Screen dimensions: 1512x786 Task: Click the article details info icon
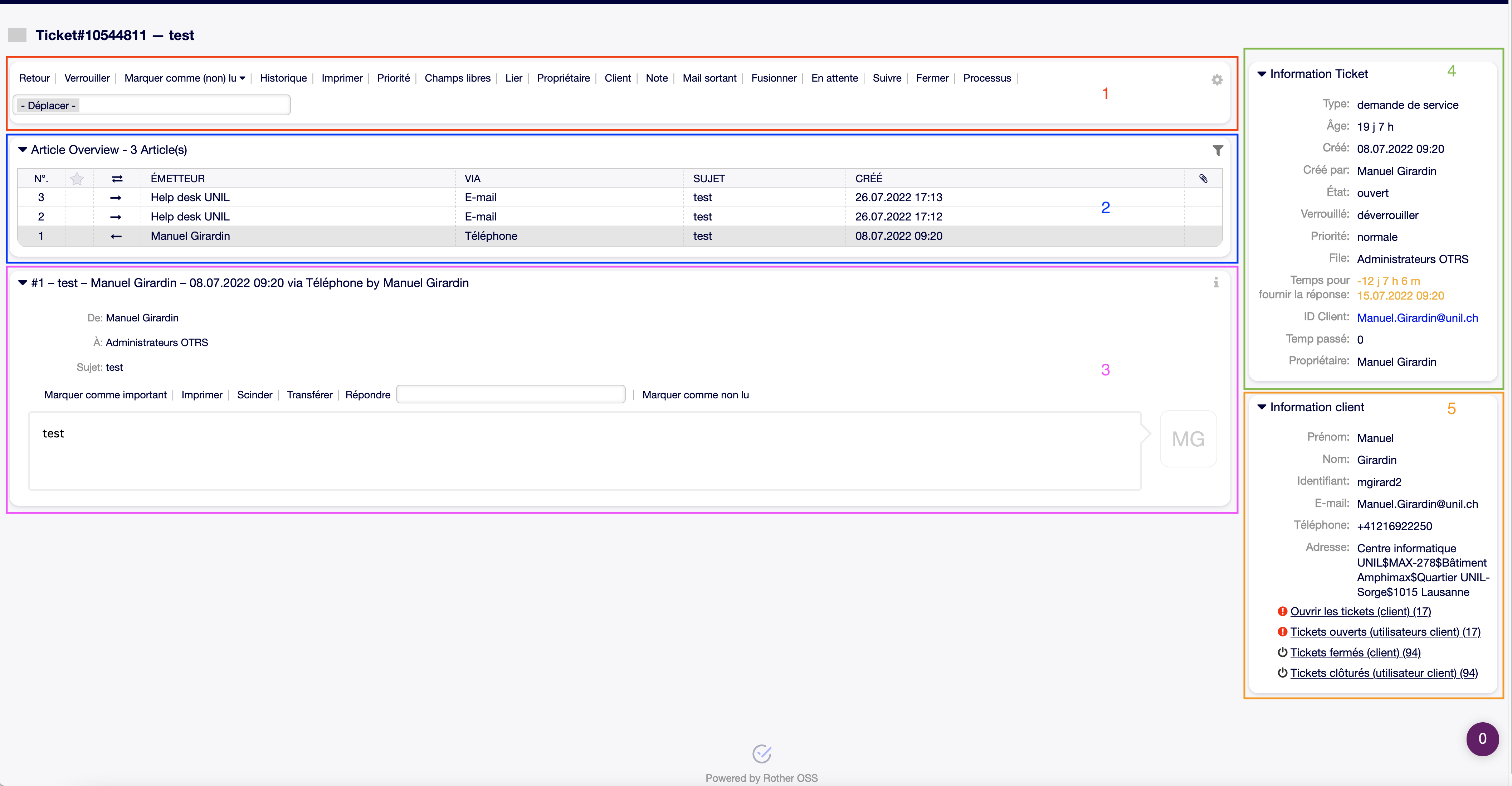pyautogui.click(x=1216, y=283)
